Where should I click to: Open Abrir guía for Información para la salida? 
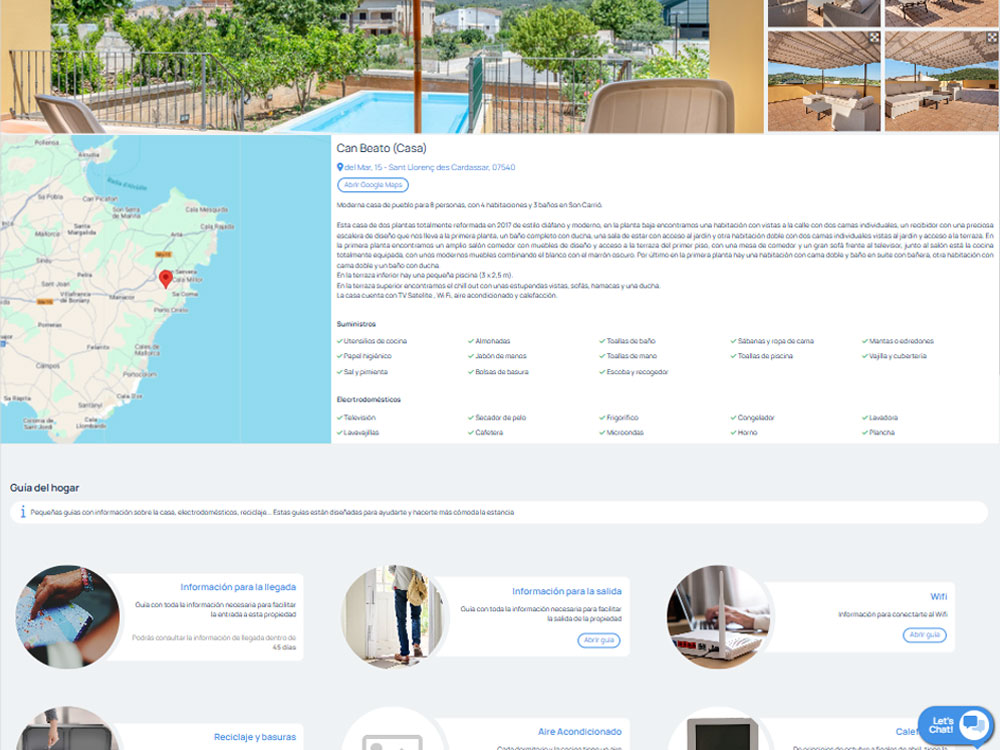[x=599, y=640]
